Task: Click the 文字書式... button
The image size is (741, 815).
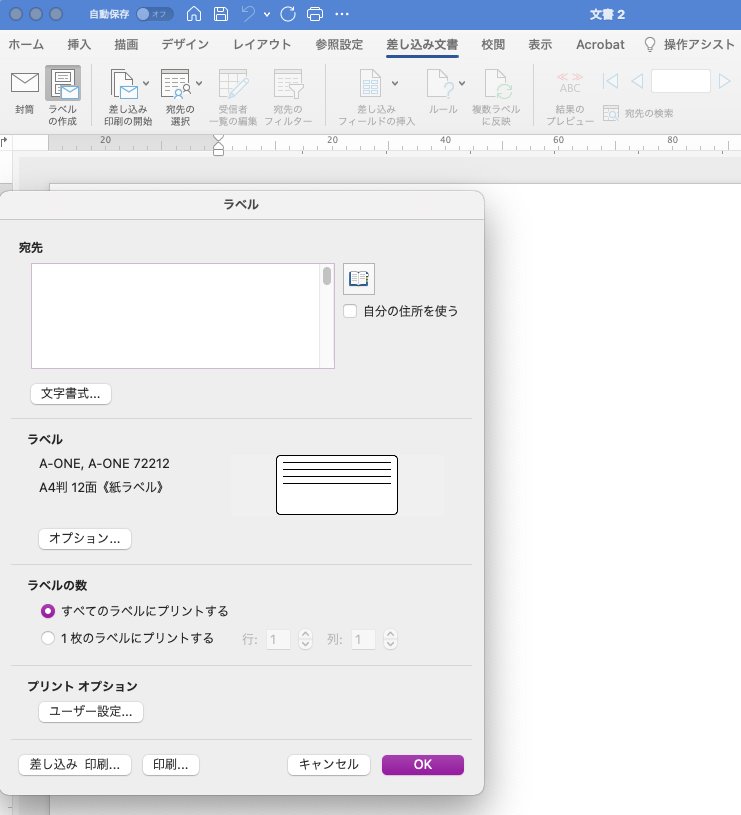Action: (x=71, y=393)
